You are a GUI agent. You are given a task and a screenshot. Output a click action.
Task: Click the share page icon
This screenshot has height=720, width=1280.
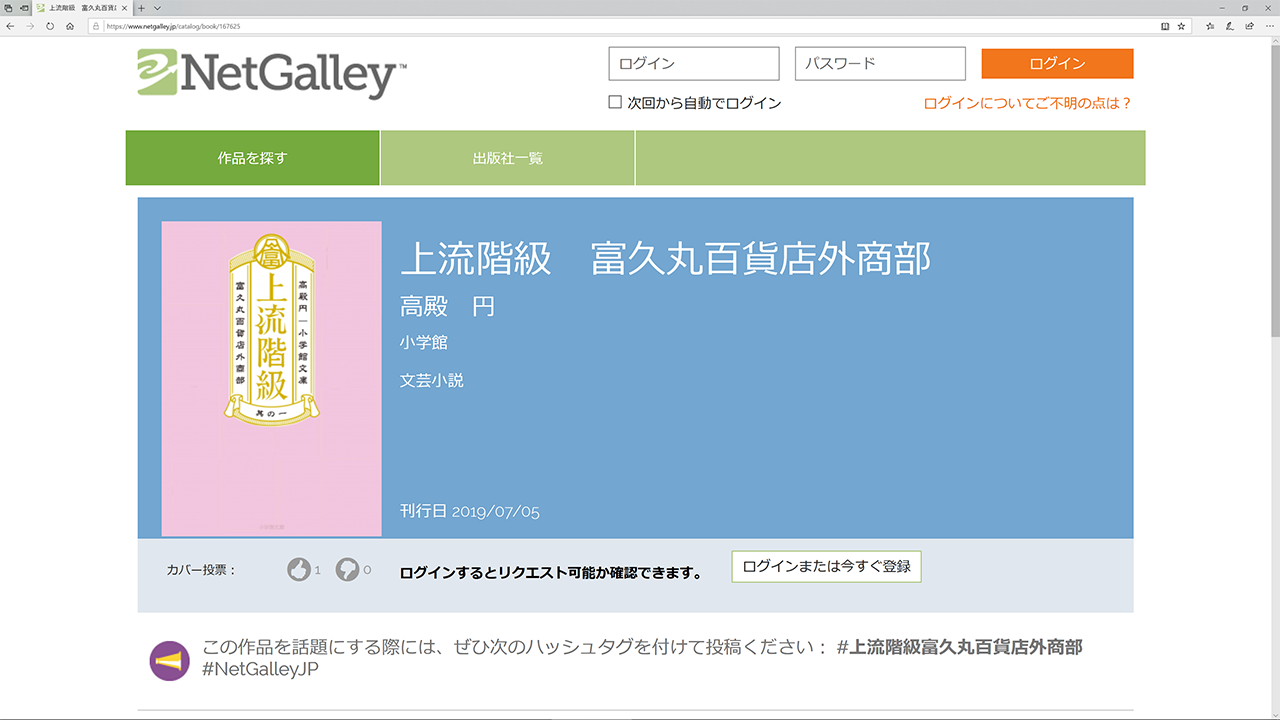(x=1249, y=26)
